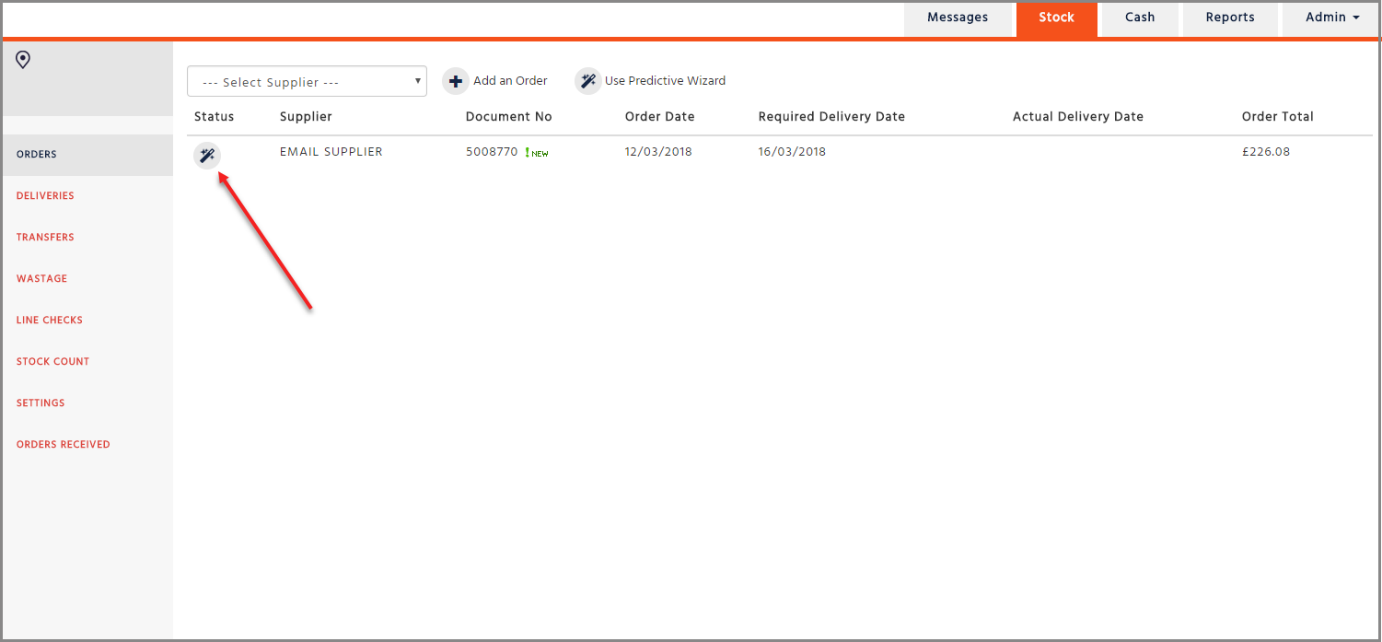Switch to the Messages tab
The height and width of the screenshot is (642, 1382).
click(957, 18)
